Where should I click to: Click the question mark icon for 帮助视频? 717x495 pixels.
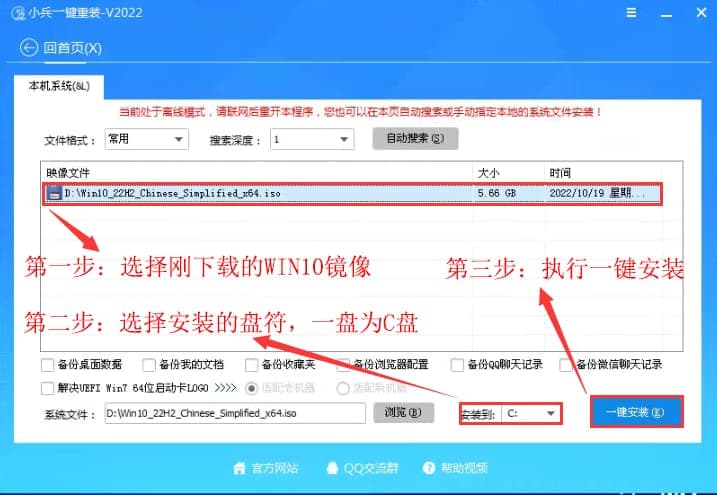click(429, 468)
